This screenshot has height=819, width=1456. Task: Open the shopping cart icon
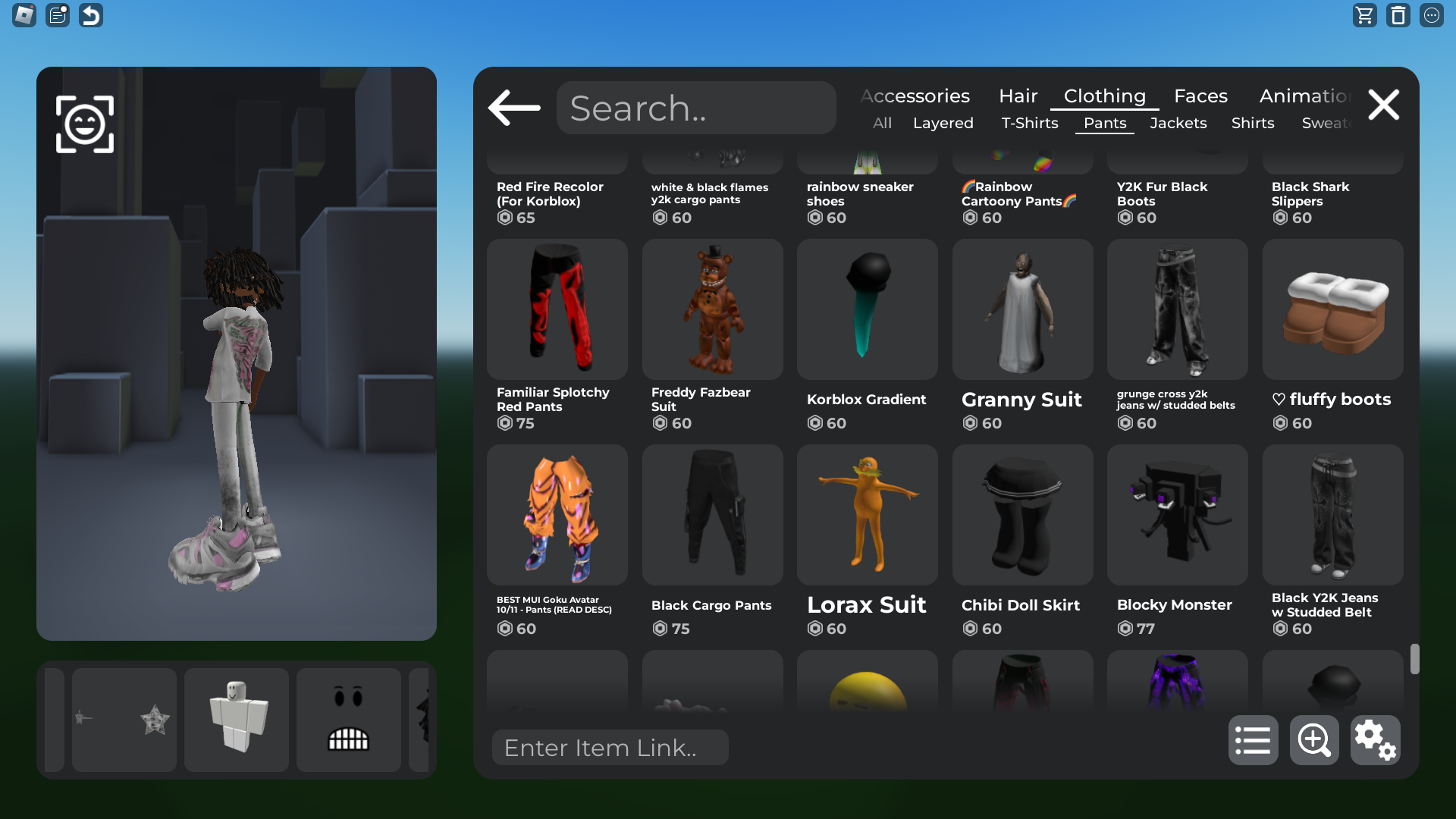1364,15
